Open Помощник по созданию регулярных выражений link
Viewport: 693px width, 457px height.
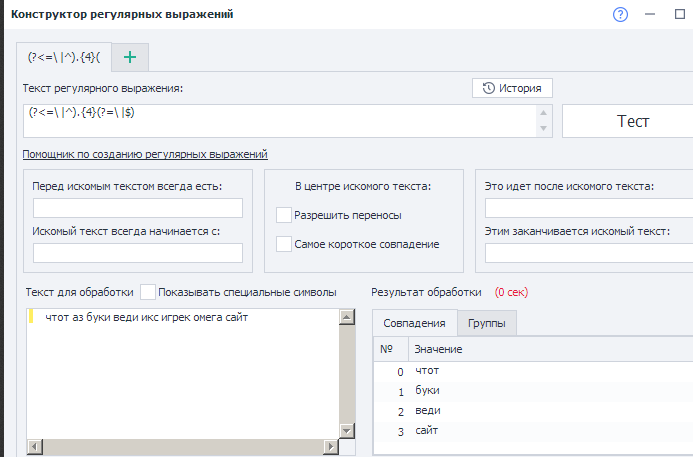(145, 154)
